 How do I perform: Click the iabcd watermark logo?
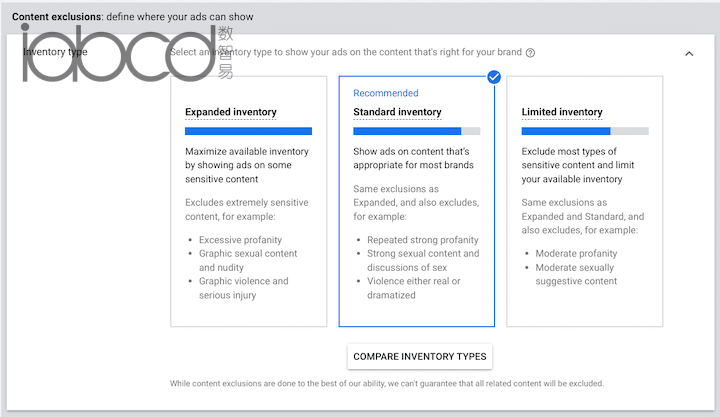click(x=127, y=53)
